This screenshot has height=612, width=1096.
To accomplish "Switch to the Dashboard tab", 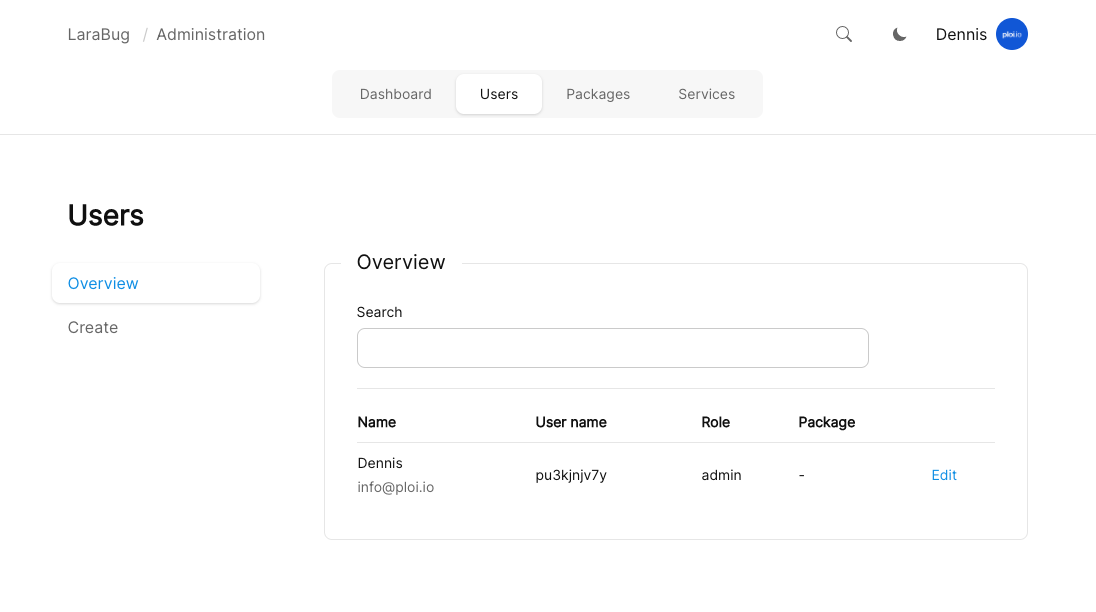I will tap(395, 94).
